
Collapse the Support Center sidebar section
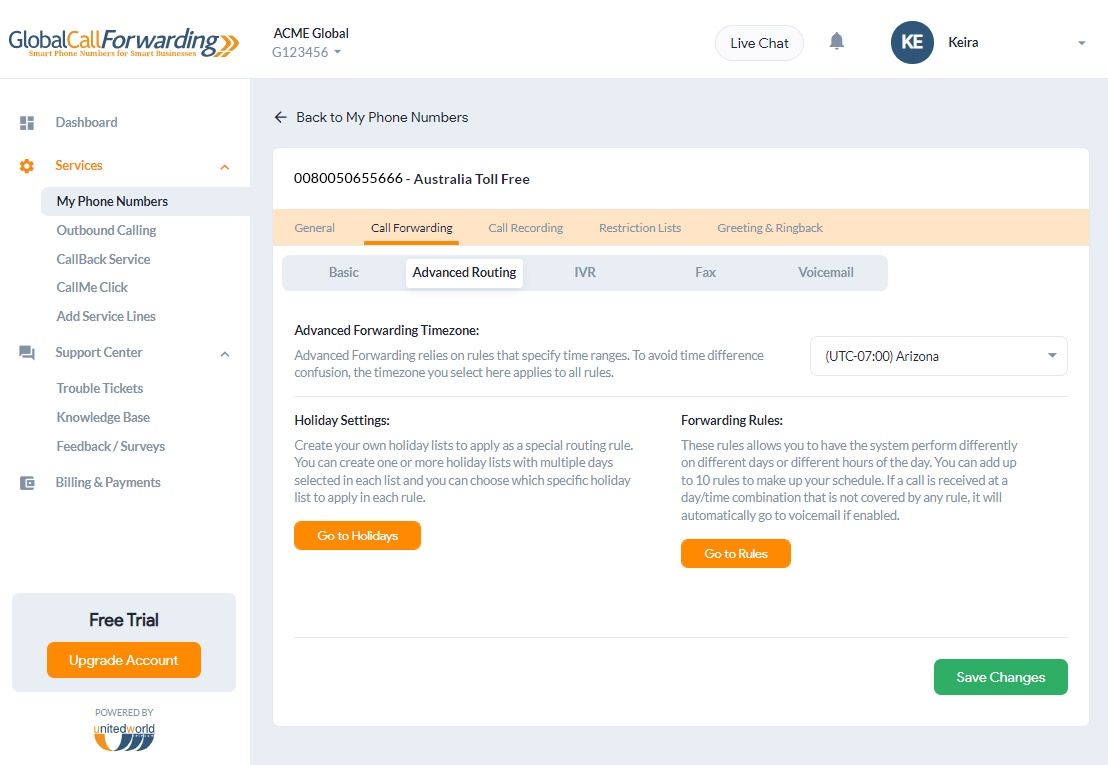click(x=225, y=352)
